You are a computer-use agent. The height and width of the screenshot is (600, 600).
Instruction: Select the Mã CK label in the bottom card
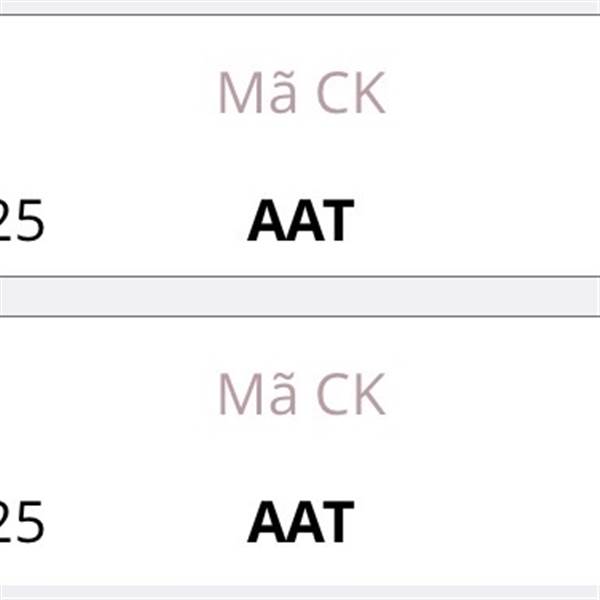click(301, 395)
